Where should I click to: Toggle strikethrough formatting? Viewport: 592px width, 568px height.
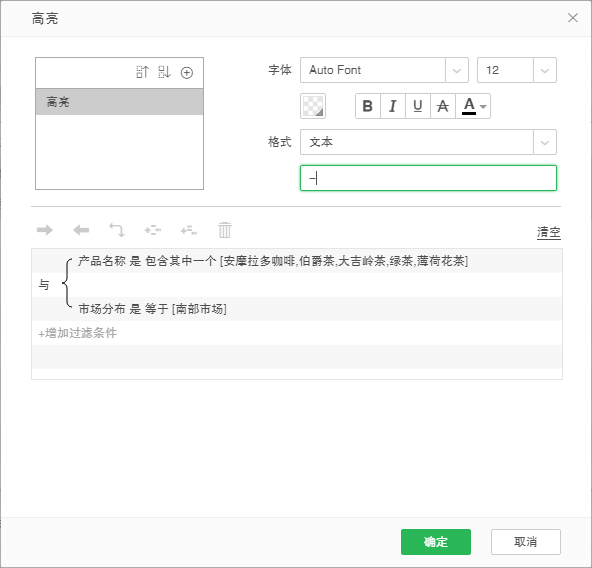point(442,106)
